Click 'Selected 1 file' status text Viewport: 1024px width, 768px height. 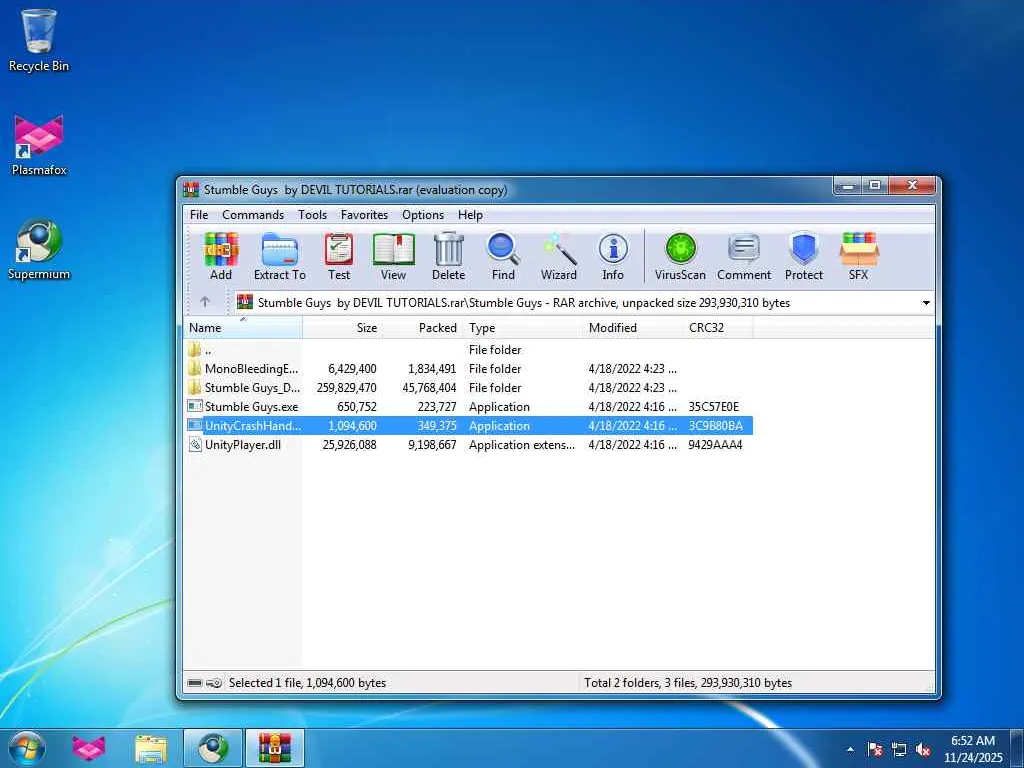point(307,683)
